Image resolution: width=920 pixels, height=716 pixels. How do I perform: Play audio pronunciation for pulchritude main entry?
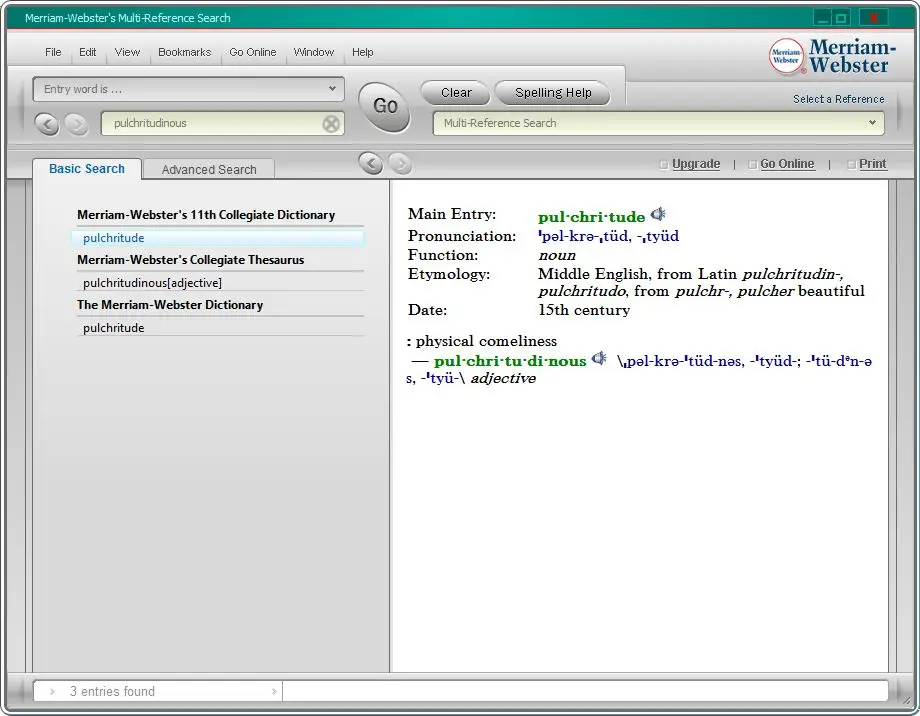pos(658,214)
